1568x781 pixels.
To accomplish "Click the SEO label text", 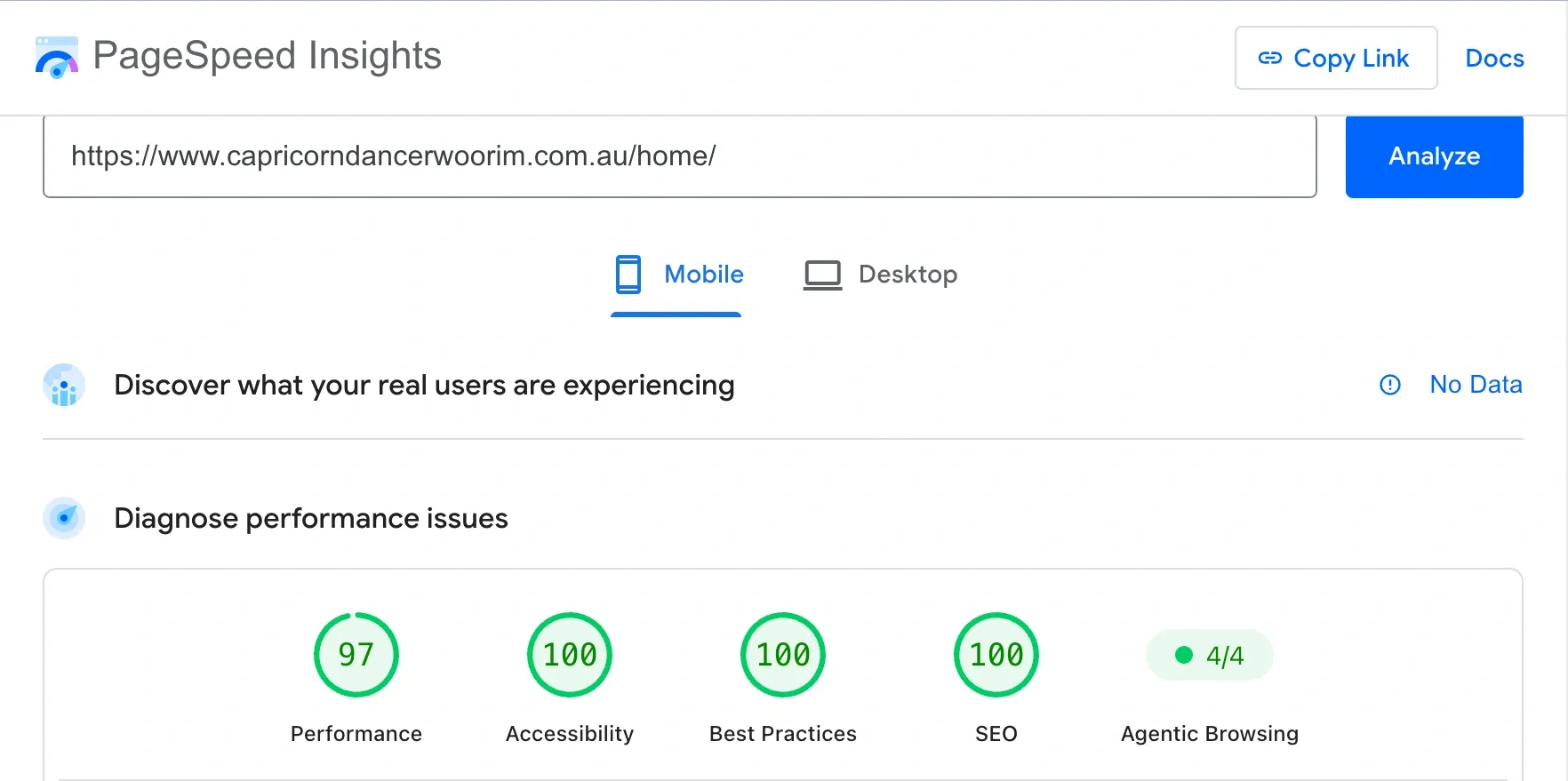I will (x=996, y=734).
